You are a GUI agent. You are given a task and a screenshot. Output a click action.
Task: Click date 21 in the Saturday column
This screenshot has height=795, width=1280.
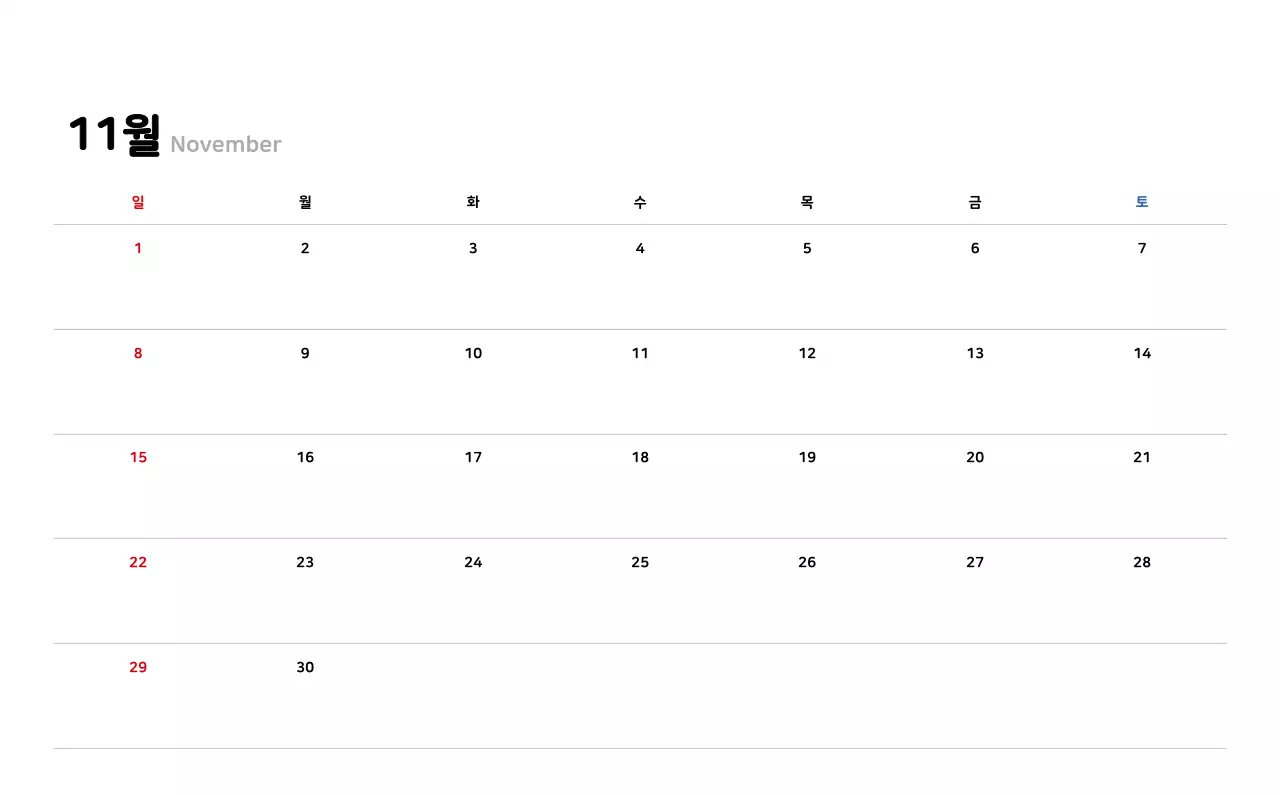pyautogui.click(x=1142, y=458)
